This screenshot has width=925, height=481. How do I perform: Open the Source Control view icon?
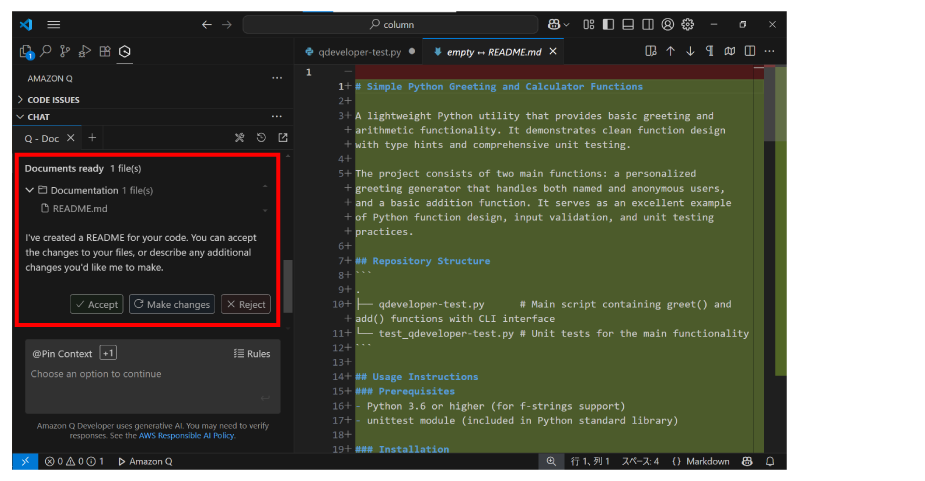[x=65, y=51]
